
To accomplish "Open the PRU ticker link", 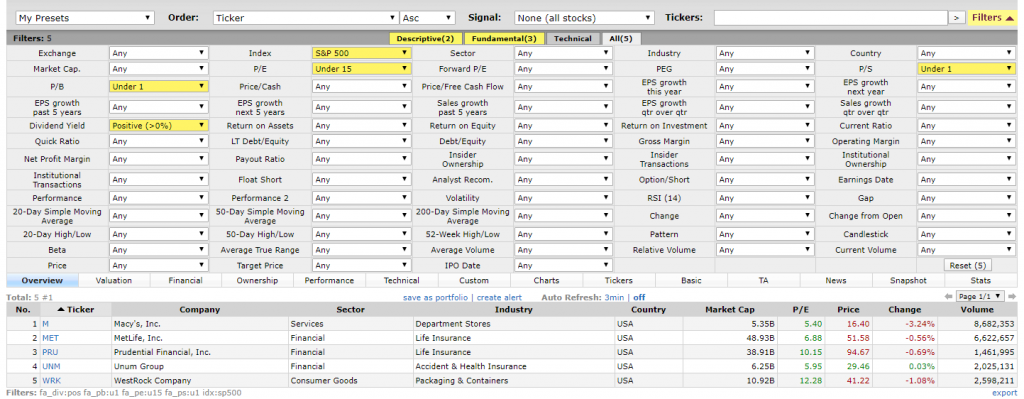I will (x=50, y=352).
